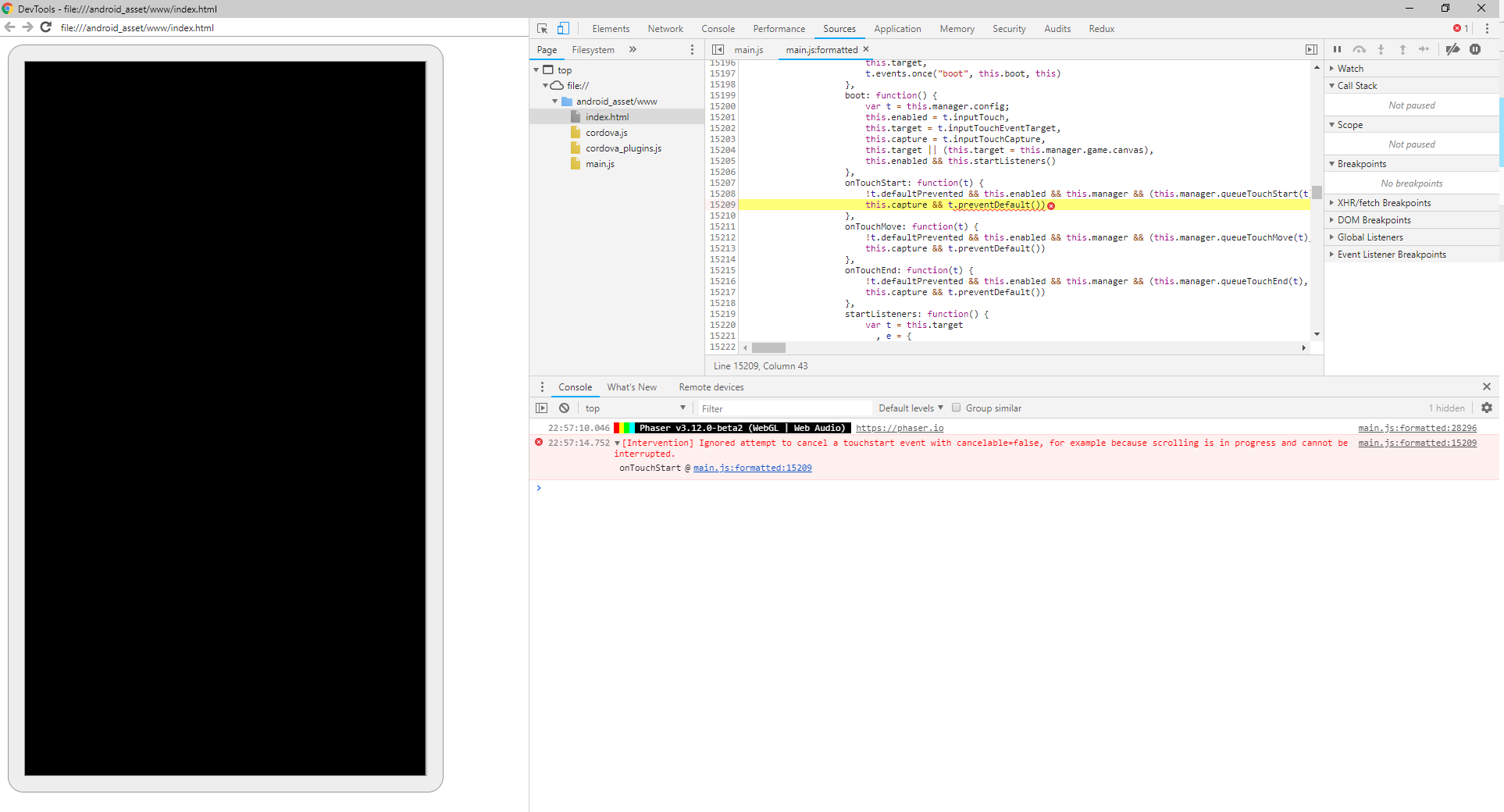This screenshot has height=812, width=1504.
Task: Open the Application tab
Action: point(897,29)
